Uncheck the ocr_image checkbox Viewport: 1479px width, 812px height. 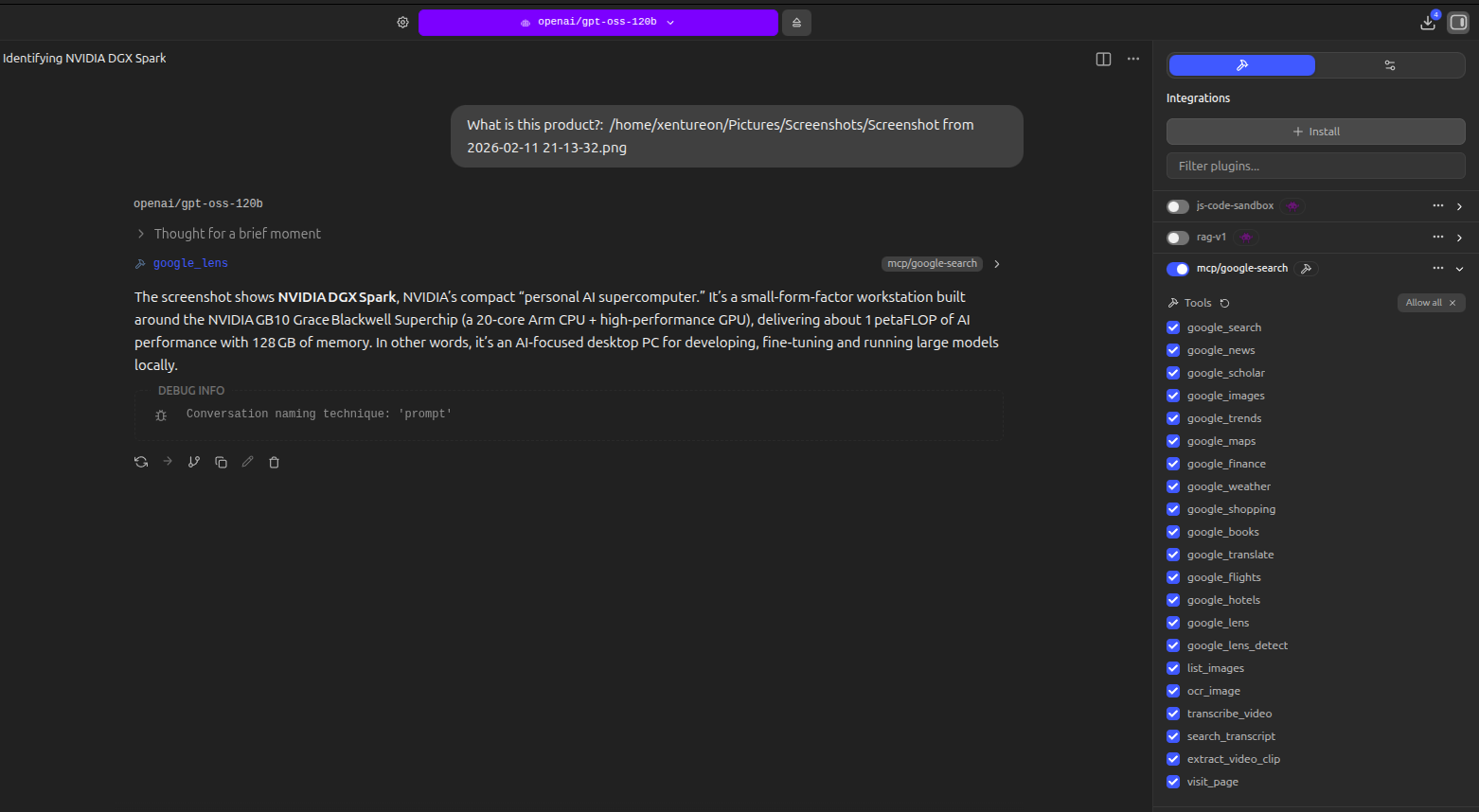tap(1173, 691)
